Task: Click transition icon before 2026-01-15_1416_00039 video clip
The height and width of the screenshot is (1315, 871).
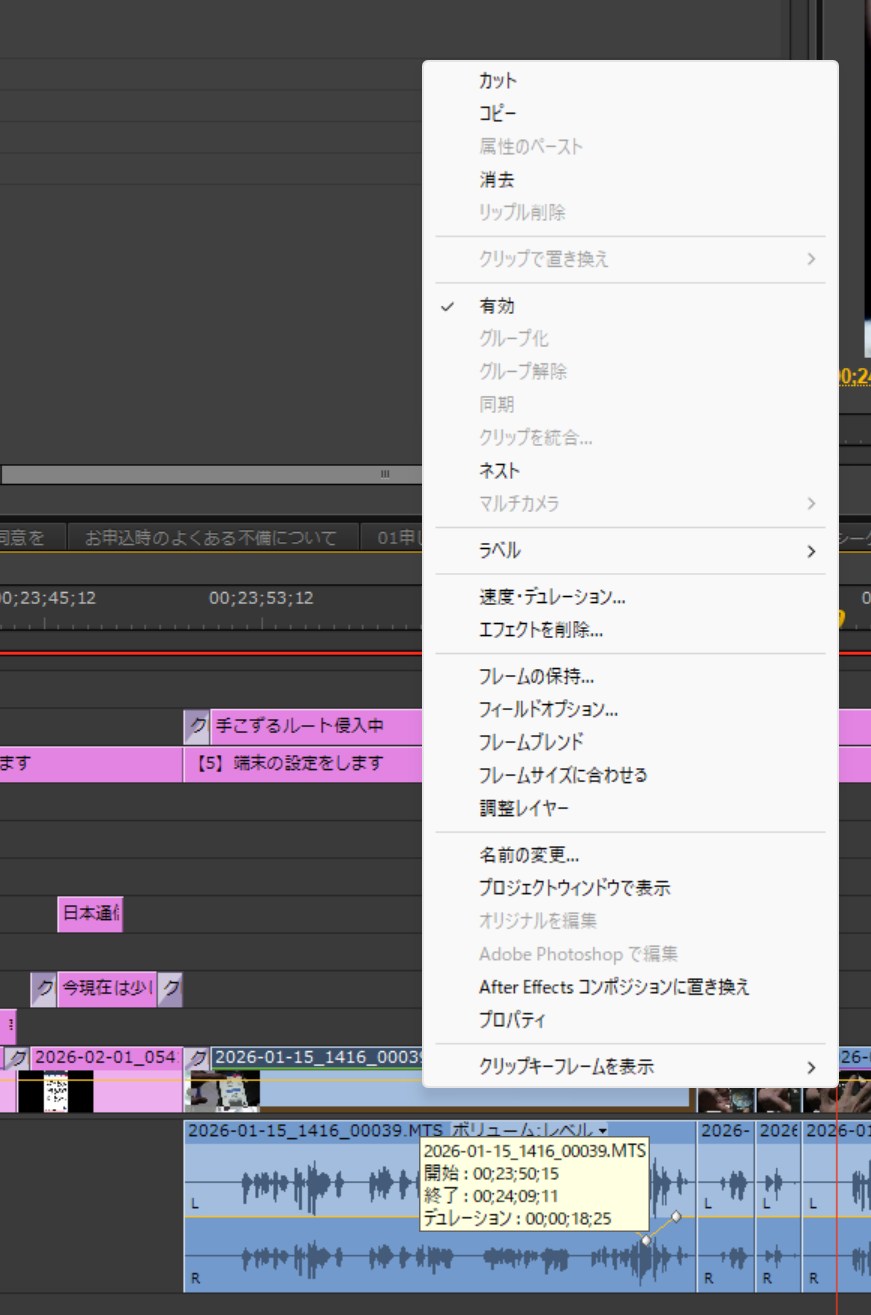Action: coord(198,1057)
